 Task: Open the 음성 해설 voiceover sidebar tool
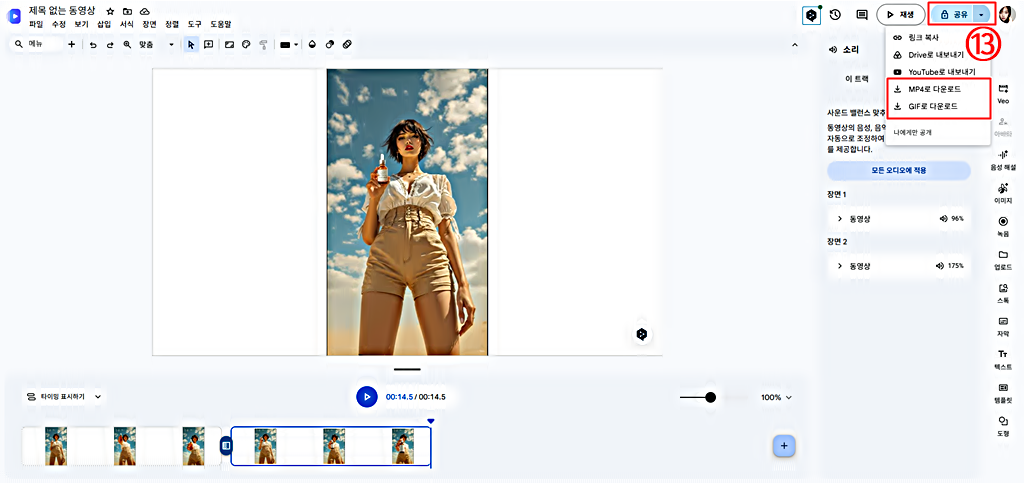coord(1003,160)
